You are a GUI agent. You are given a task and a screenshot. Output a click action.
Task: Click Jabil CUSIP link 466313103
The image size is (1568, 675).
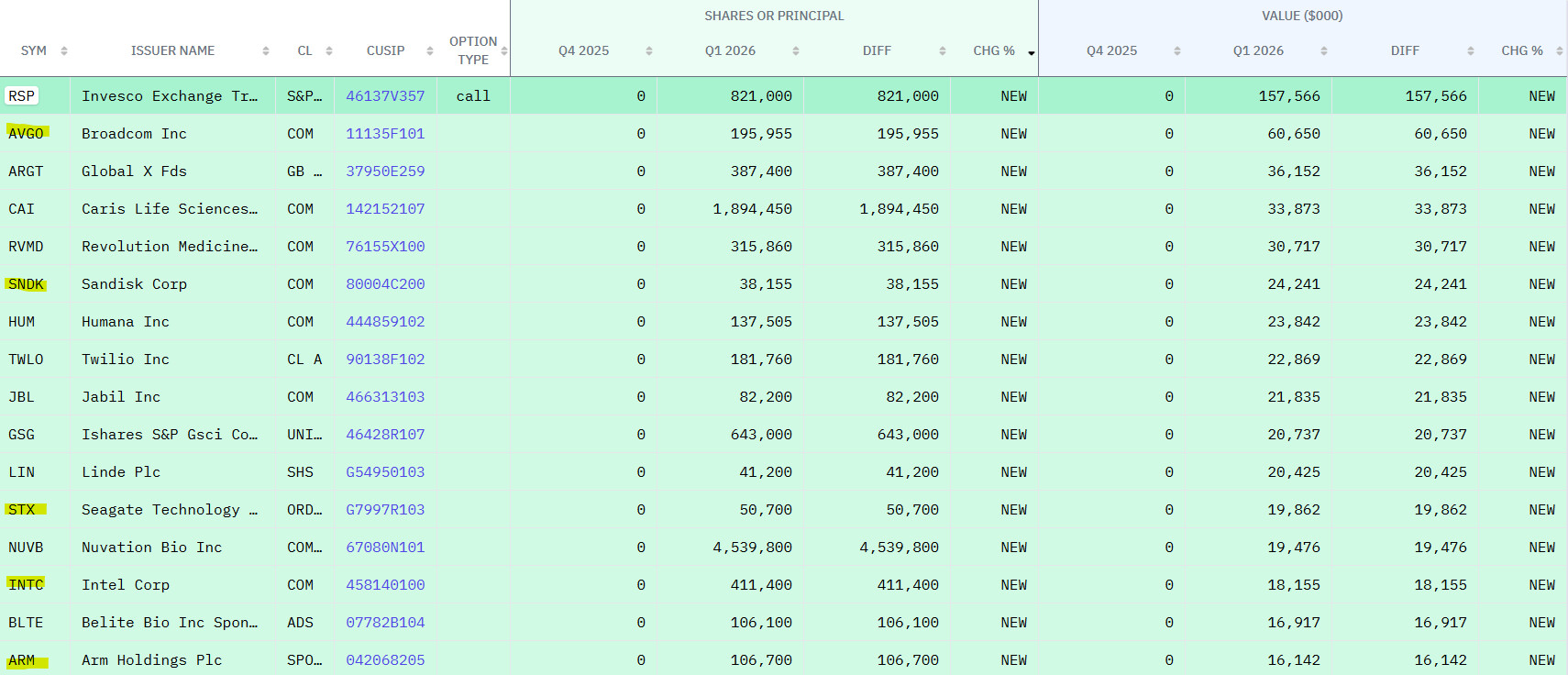pyautogui.click(x=385, y=397)
